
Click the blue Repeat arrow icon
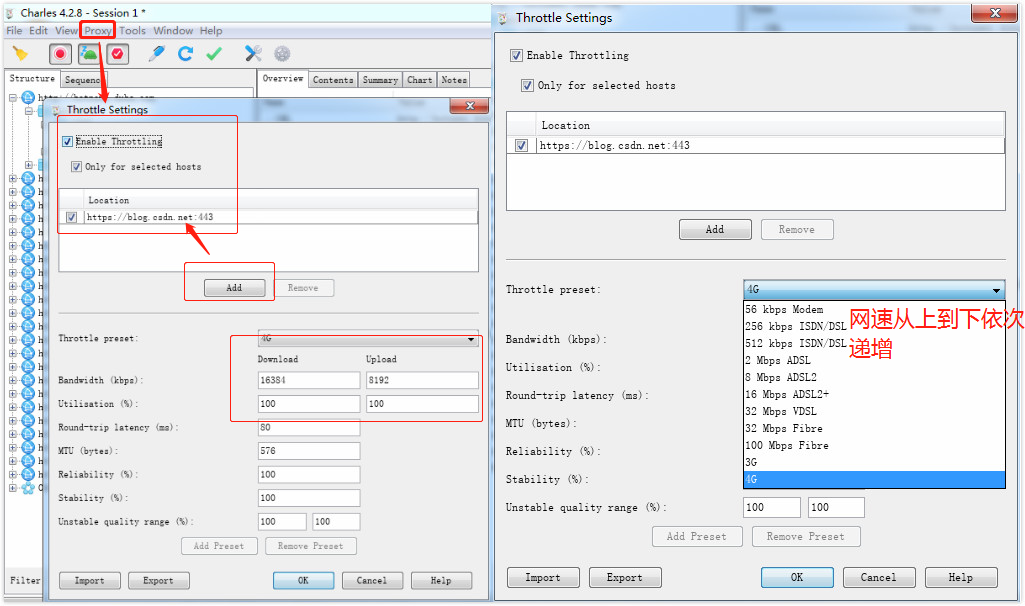pyautogui.click(x=185, y=54)
